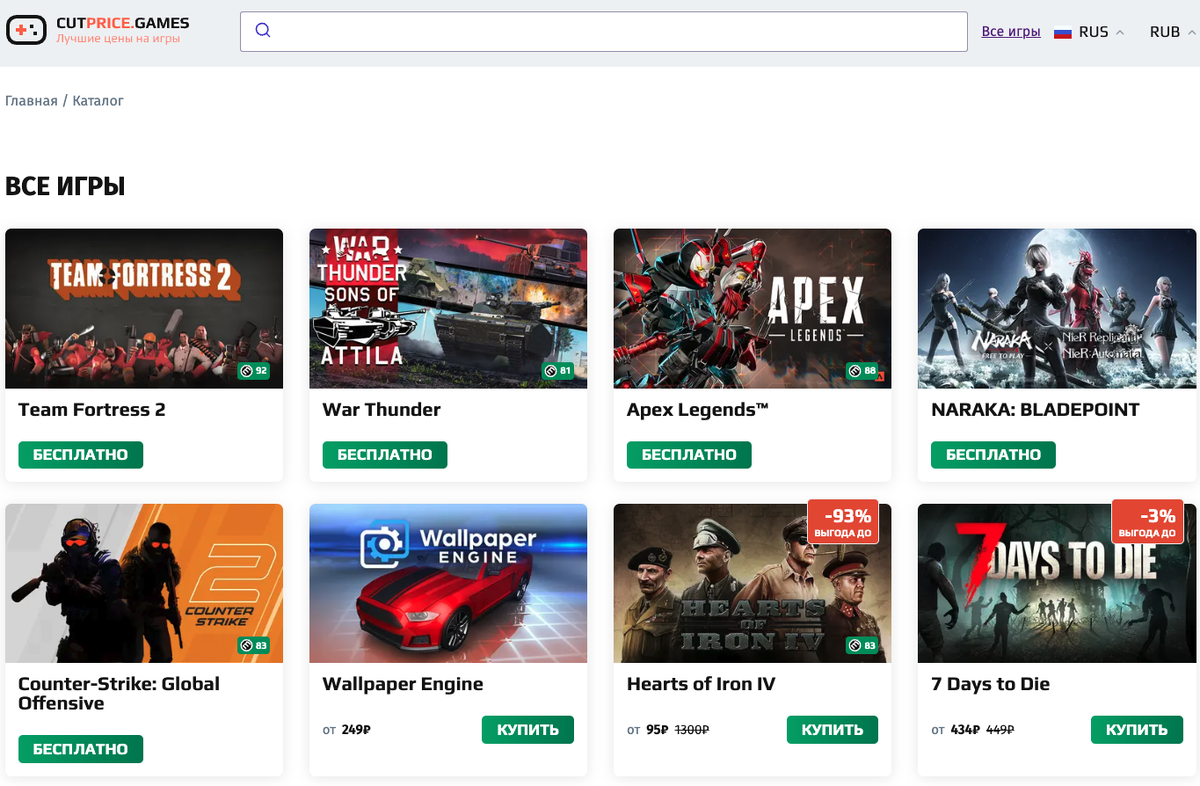Click 'БЕСПЛАТНО' button for Team Fortress 2
The image size is (1200, 786).
pyautogui.click(x=81, y=454)
